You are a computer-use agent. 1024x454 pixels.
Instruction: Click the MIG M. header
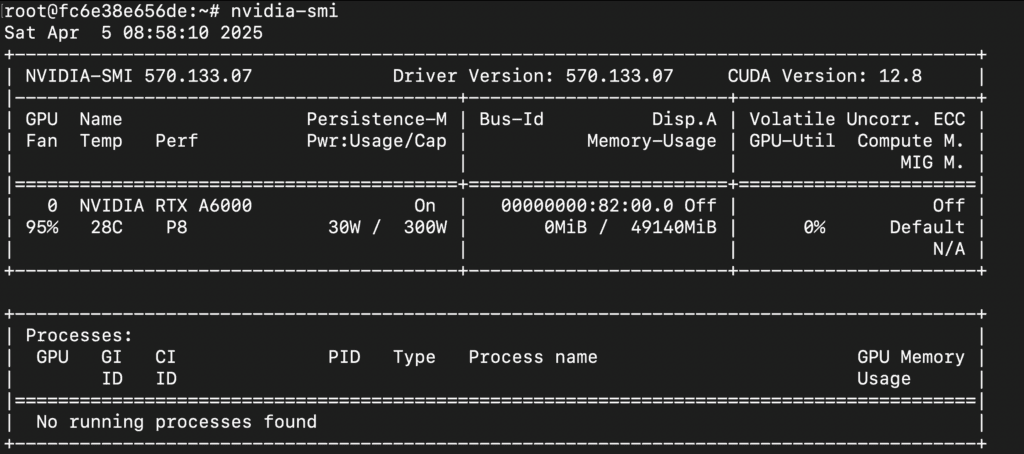(933, 162)
